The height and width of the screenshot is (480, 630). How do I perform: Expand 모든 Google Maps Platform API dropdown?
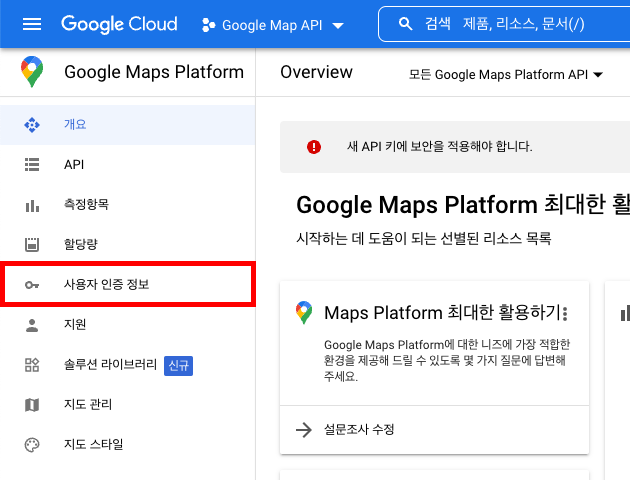click(x=507, y=74)
